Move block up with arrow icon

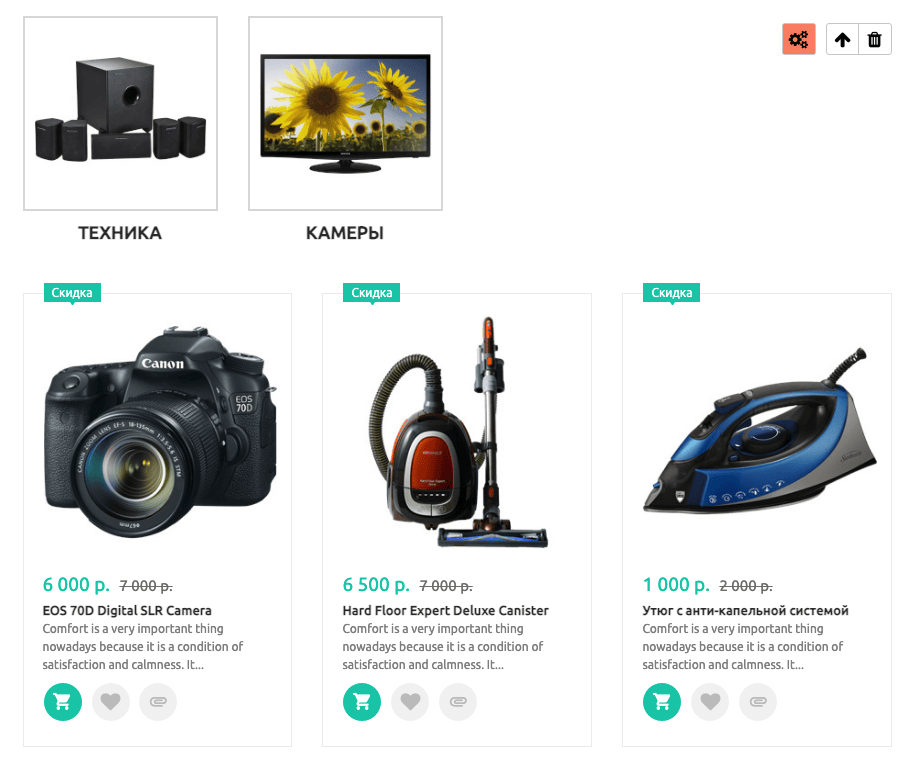click(x=842, y=40)
